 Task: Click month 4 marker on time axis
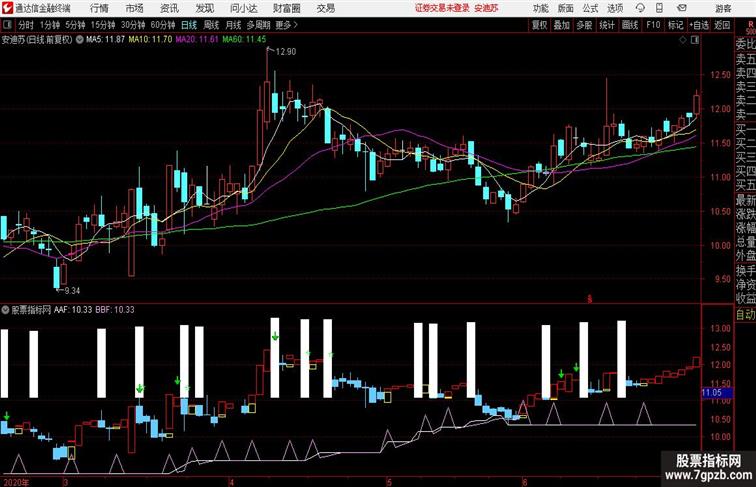pos(231,482)
